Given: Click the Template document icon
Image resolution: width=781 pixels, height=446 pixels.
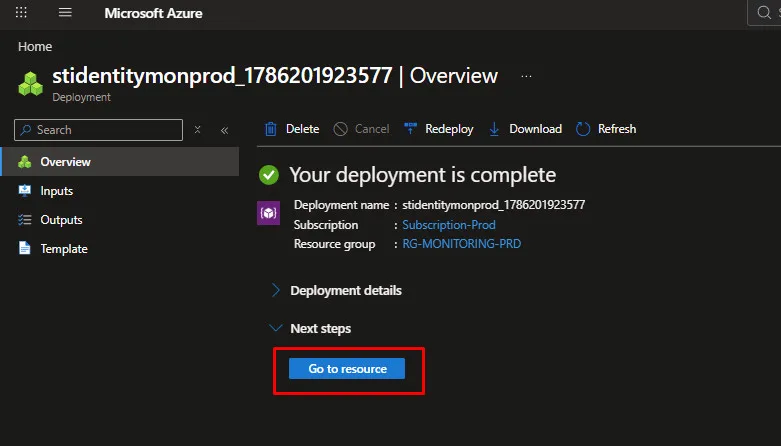Looking at the screenshot, I should [x=24, y=248].
